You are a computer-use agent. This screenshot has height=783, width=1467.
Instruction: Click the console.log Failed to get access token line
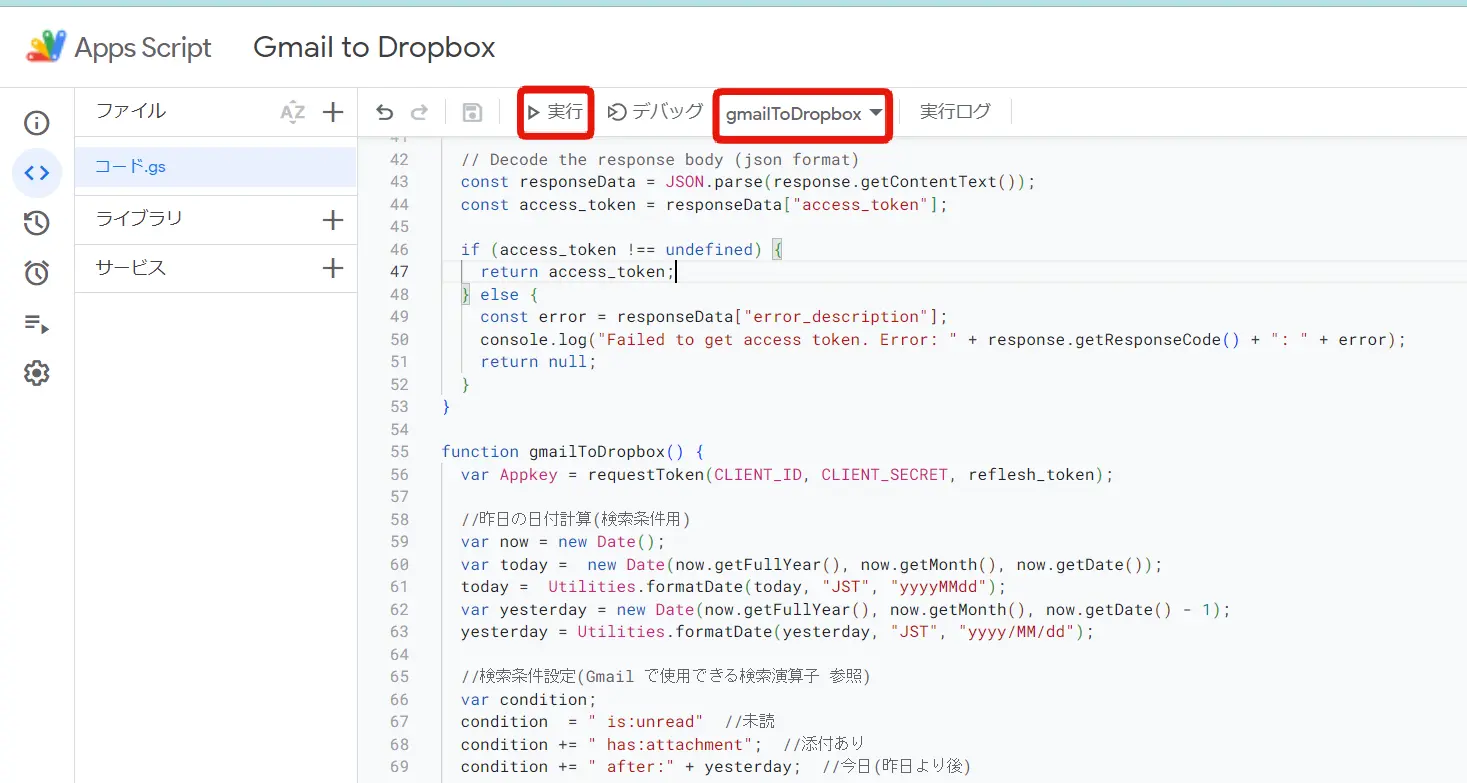click(x=943, y=340)
